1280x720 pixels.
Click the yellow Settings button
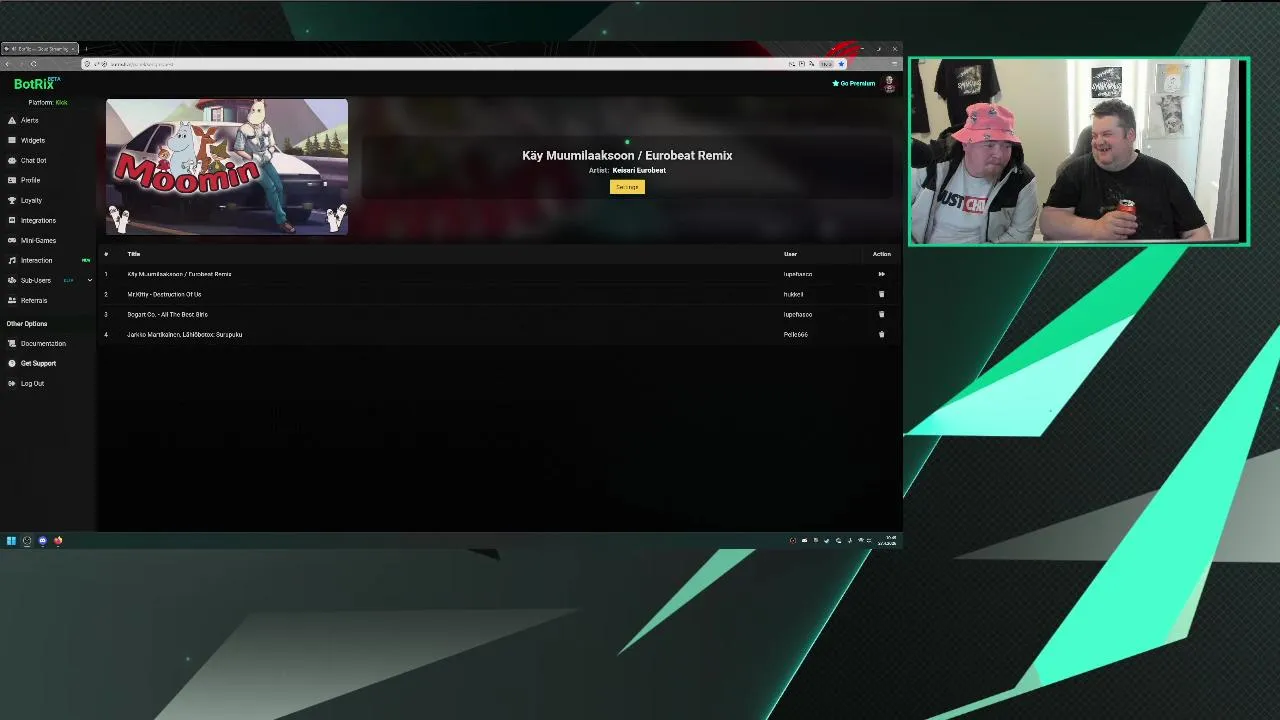pos(627,187)
